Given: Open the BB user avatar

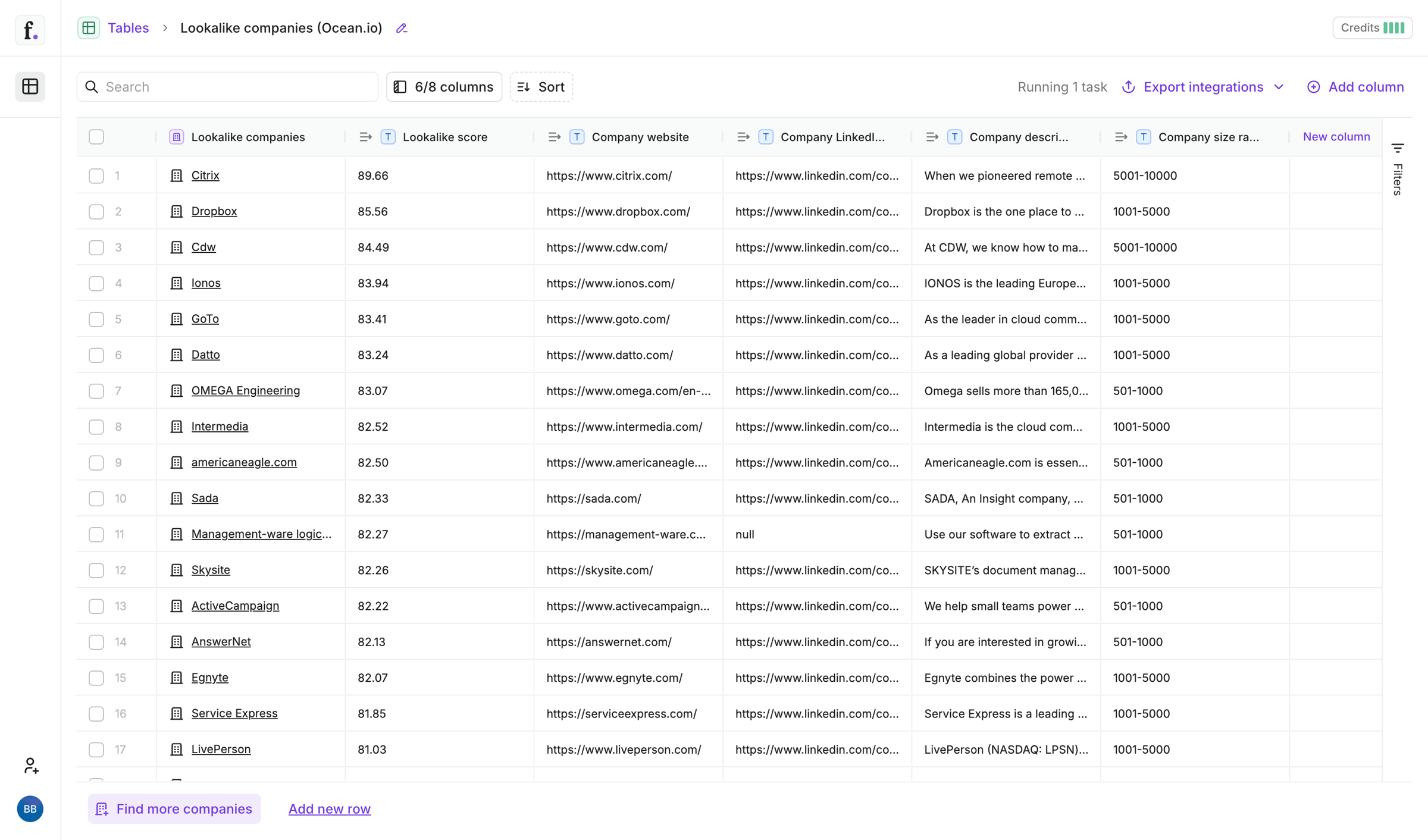Looking at the screenshot, I should pyautogui.click(x=30, y=808).
